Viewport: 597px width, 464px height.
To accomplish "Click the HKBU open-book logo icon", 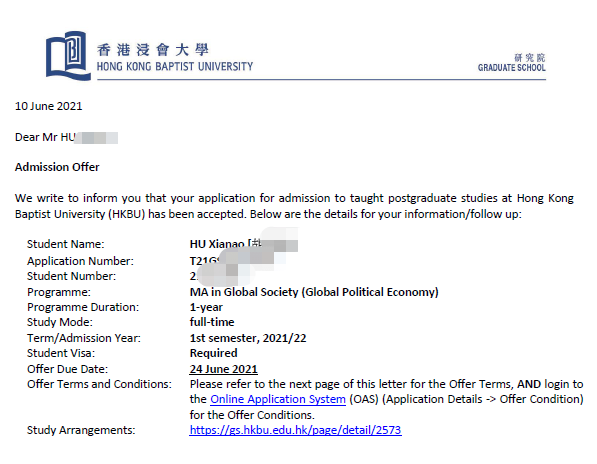I will click(69, 56).
